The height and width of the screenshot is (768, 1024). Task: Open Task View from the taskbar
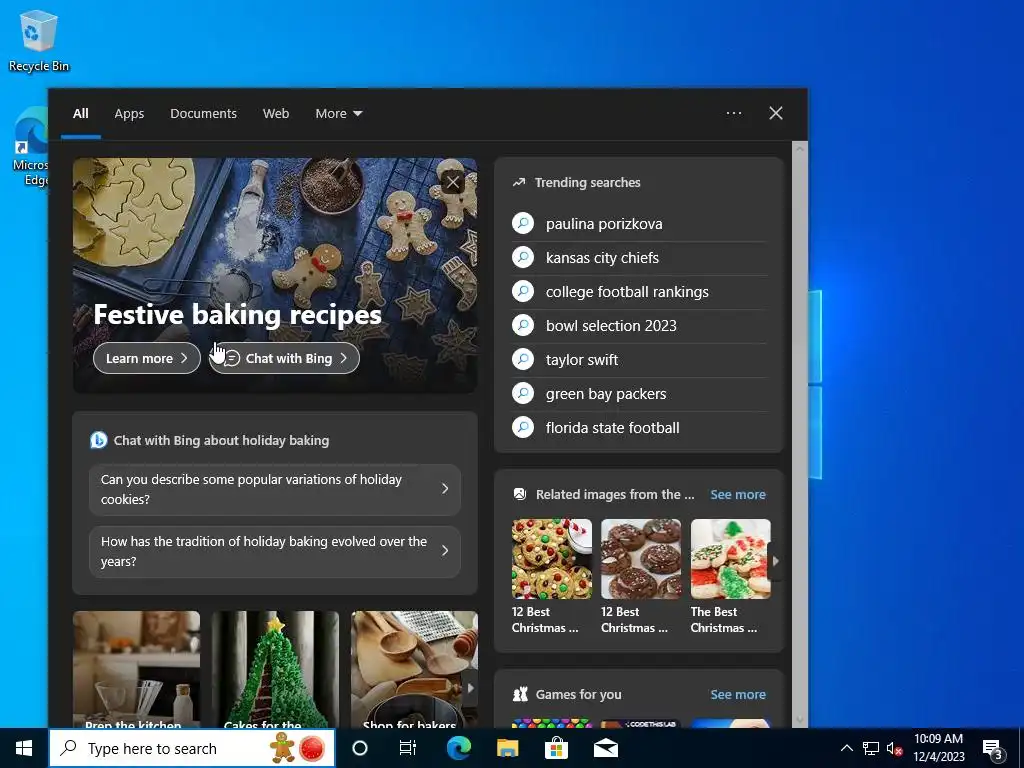pos(408,748)
